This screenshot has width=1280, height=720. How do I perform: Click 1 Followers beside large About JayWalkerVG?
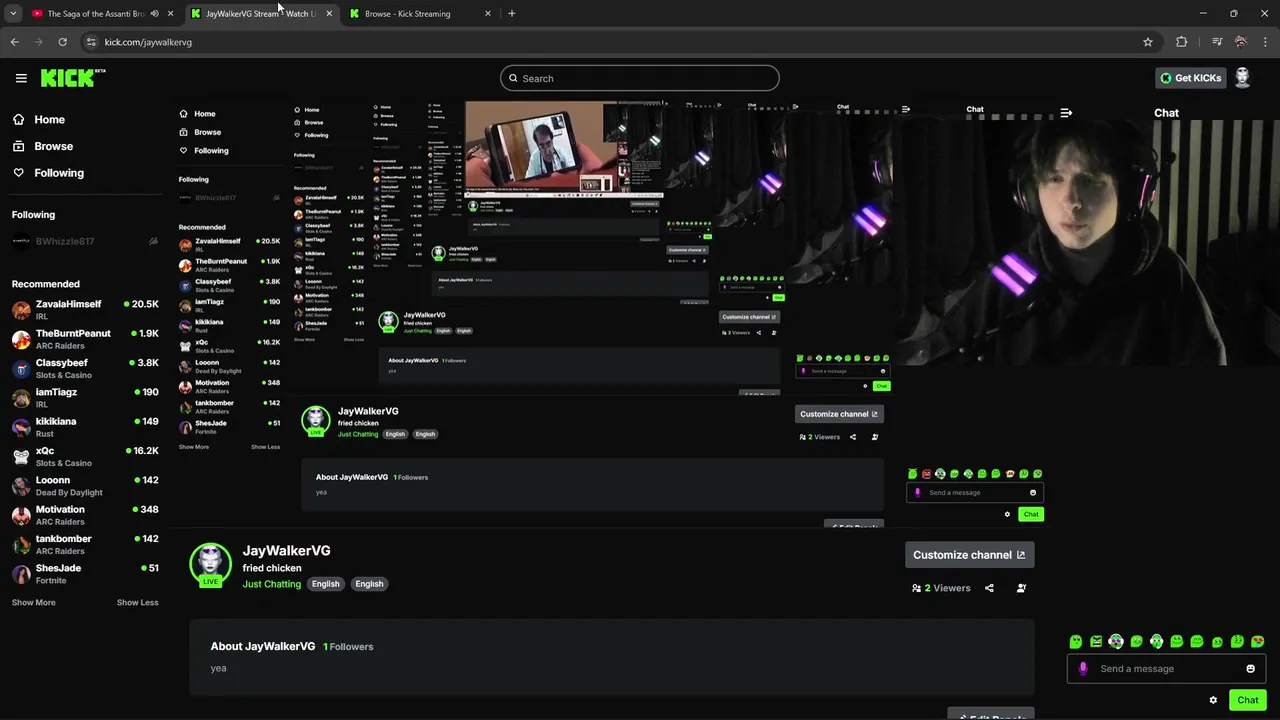click(x=348, y=647)
